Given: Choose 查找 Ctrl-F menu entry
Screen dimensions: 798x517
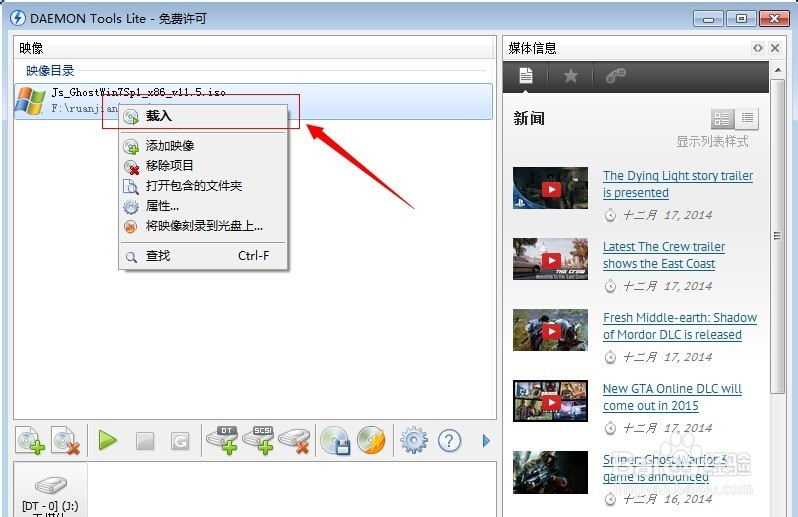Looking at the screenshot, I should point(203,256).
